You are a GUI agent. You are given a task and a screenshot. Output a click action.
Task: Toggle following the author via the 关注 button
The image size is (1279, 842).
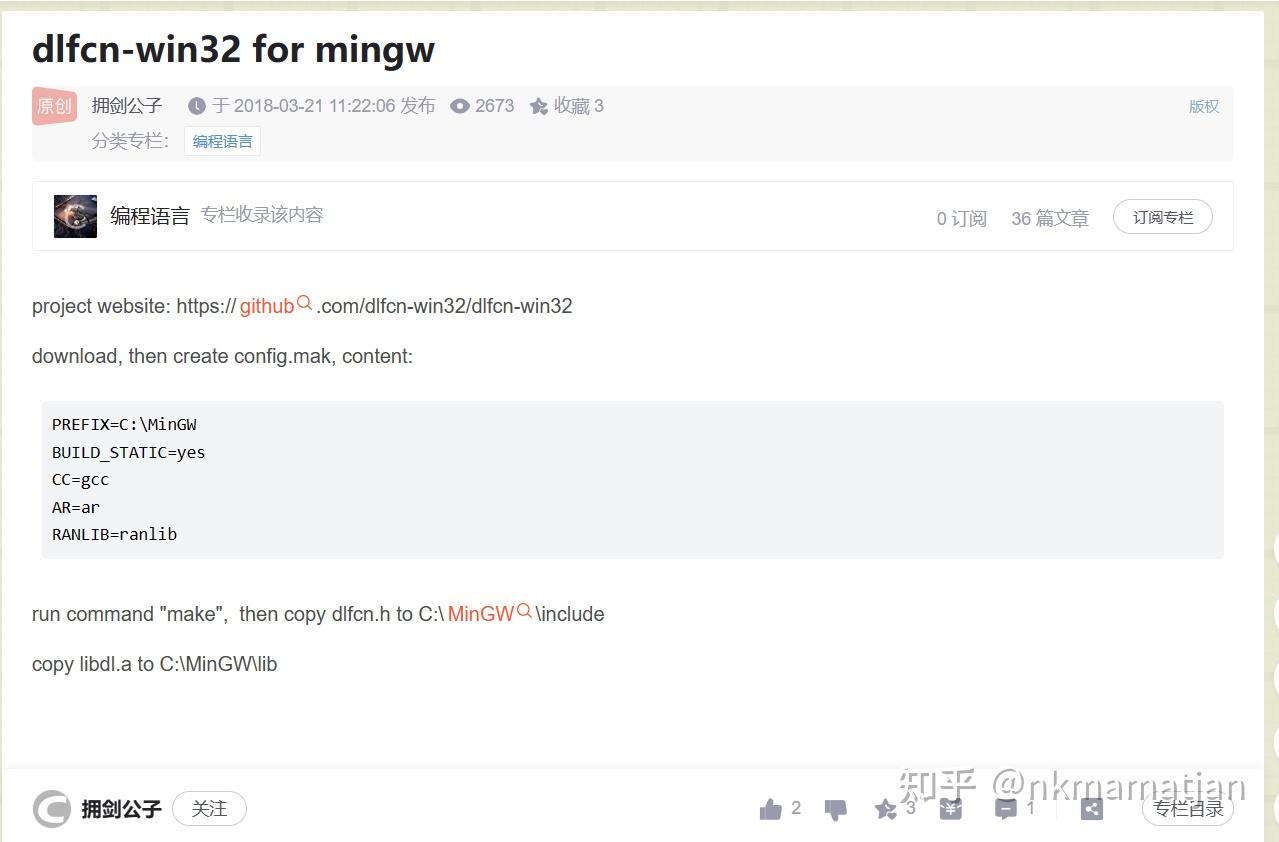click(209, 808)
